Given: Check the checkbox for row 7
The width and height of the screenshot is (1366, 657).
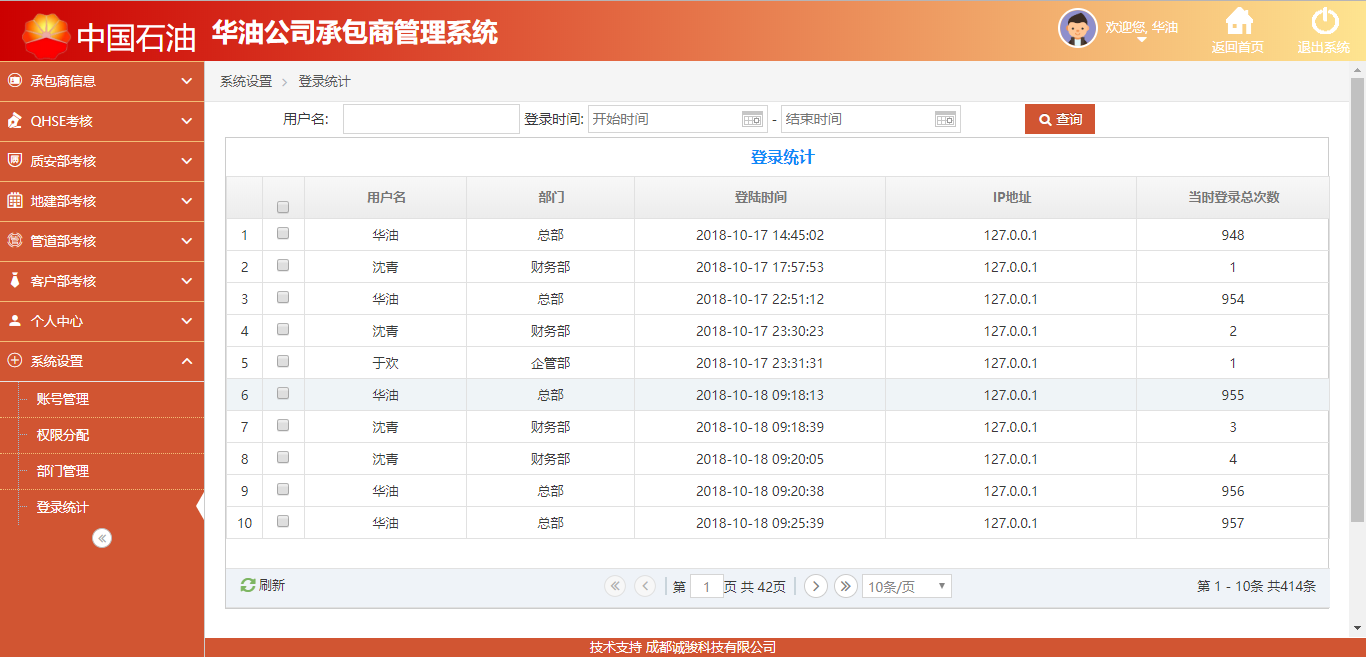Looking at the screenshot, I should (x=283, y=425).
